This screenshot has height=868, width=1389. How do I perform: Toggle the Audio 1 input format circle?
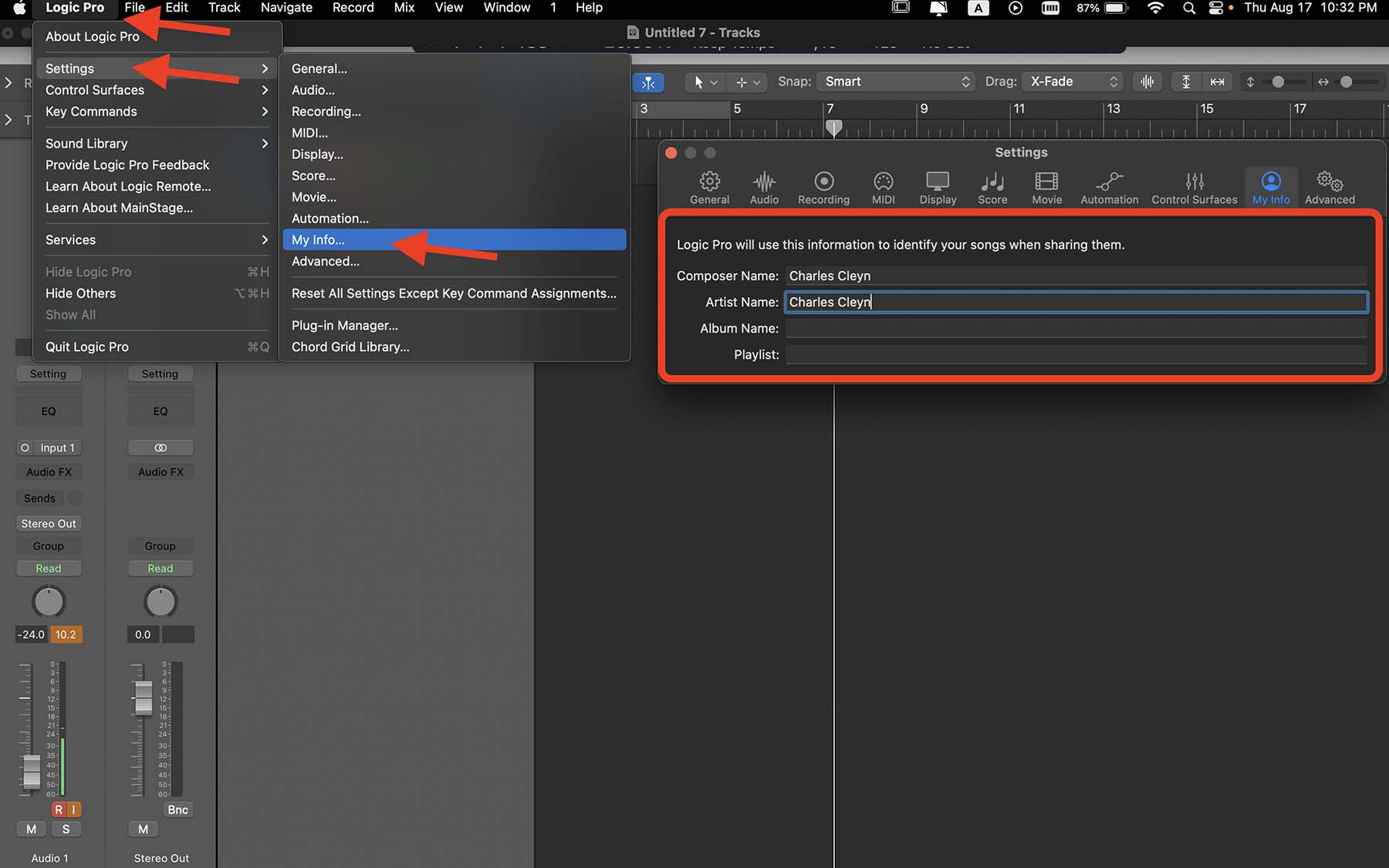25,448
